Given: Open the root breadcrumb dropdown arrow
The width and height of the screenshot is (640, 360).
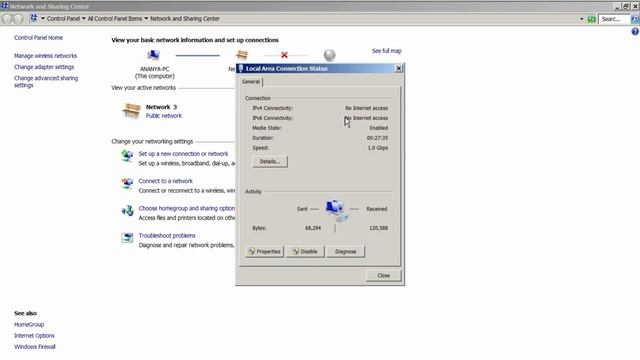Looking at the screenshot, I should pyautogui.click(x=43, y=19).
